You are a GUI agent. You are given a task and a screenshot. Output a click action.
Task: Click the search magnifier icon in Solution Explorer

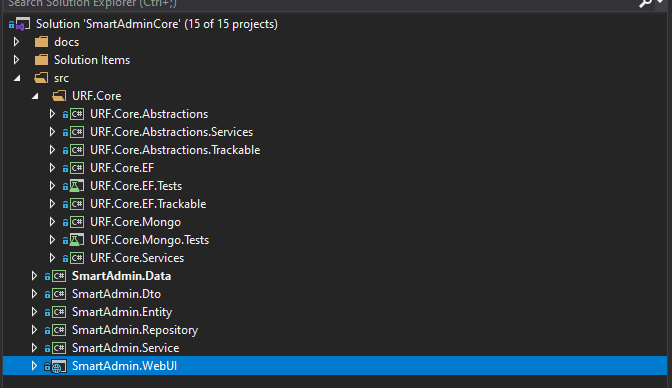coord(645,3)
